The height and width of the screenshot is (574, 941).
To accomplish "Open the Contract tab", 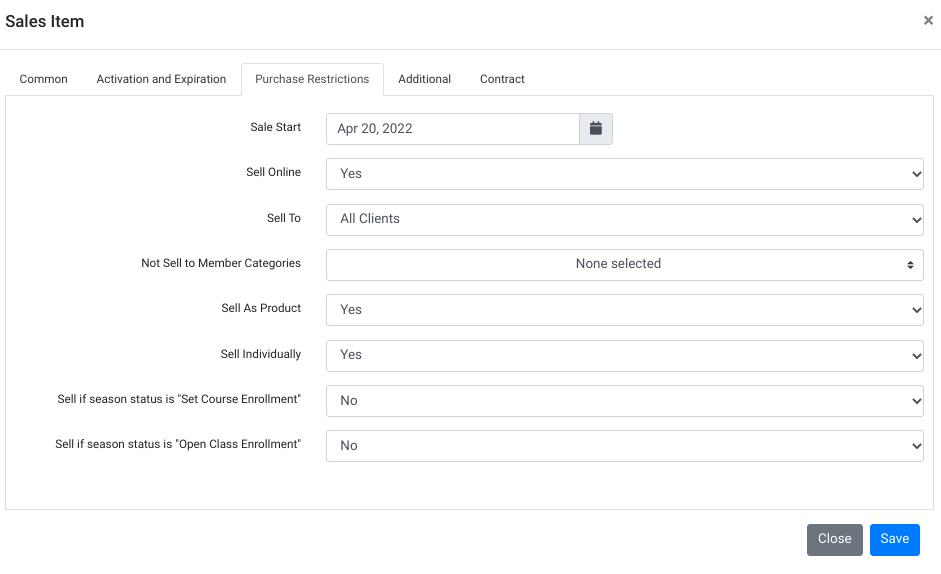I will (x=502, y=79).
